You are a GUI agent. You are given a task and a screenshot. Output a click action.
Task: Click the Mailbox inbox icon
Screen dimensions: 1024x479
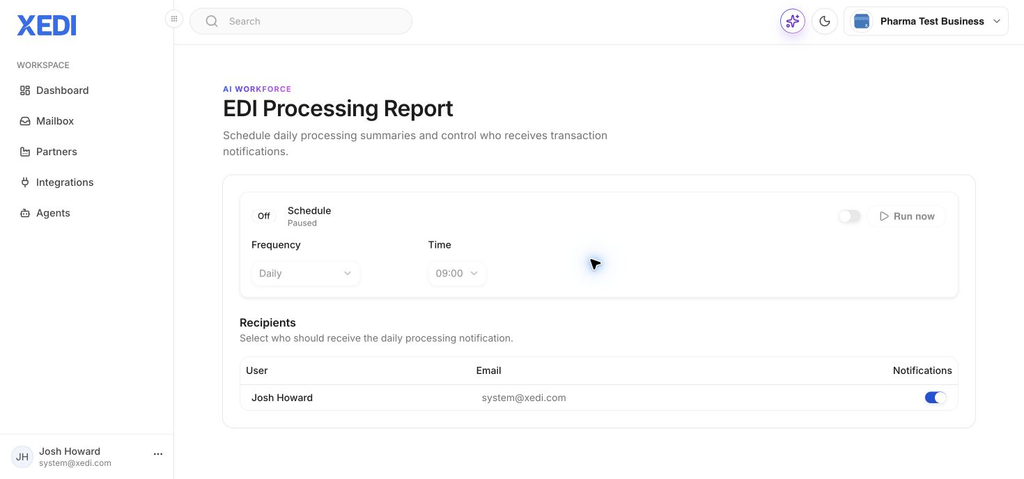25,121
